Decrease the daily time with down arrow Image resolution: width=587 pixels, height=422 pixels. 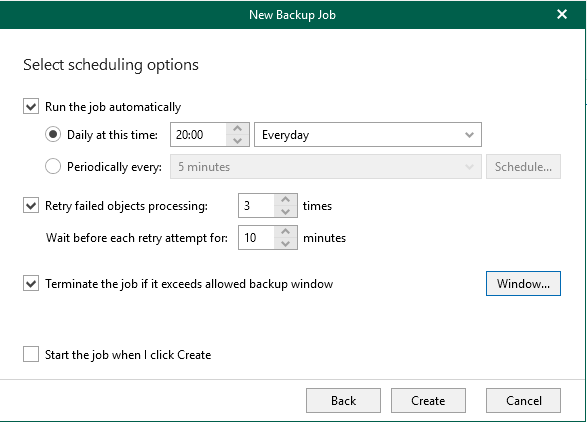click(x=237, y=141)
